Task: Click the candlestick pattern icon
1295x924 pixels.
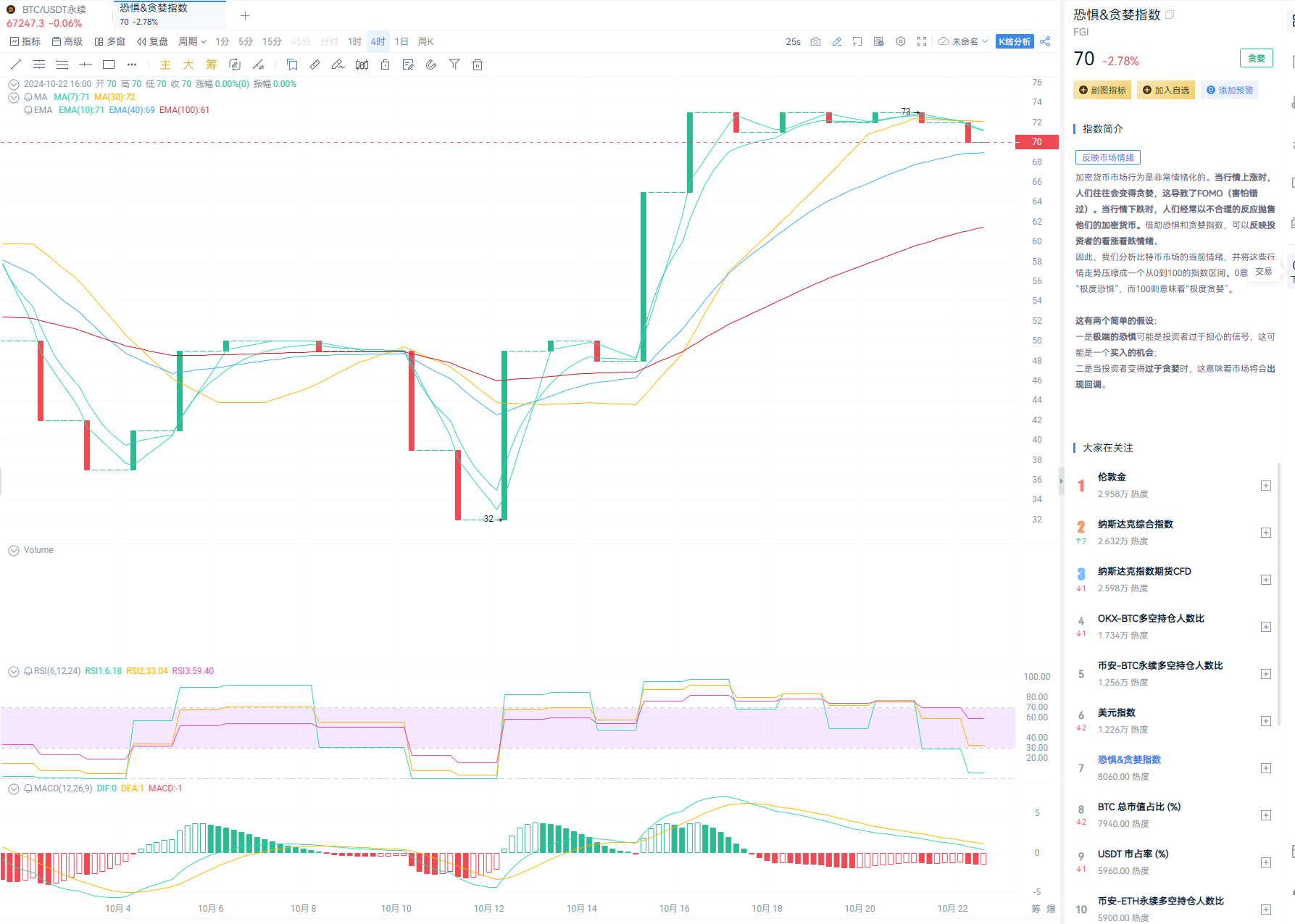Action: pos(362,64)
